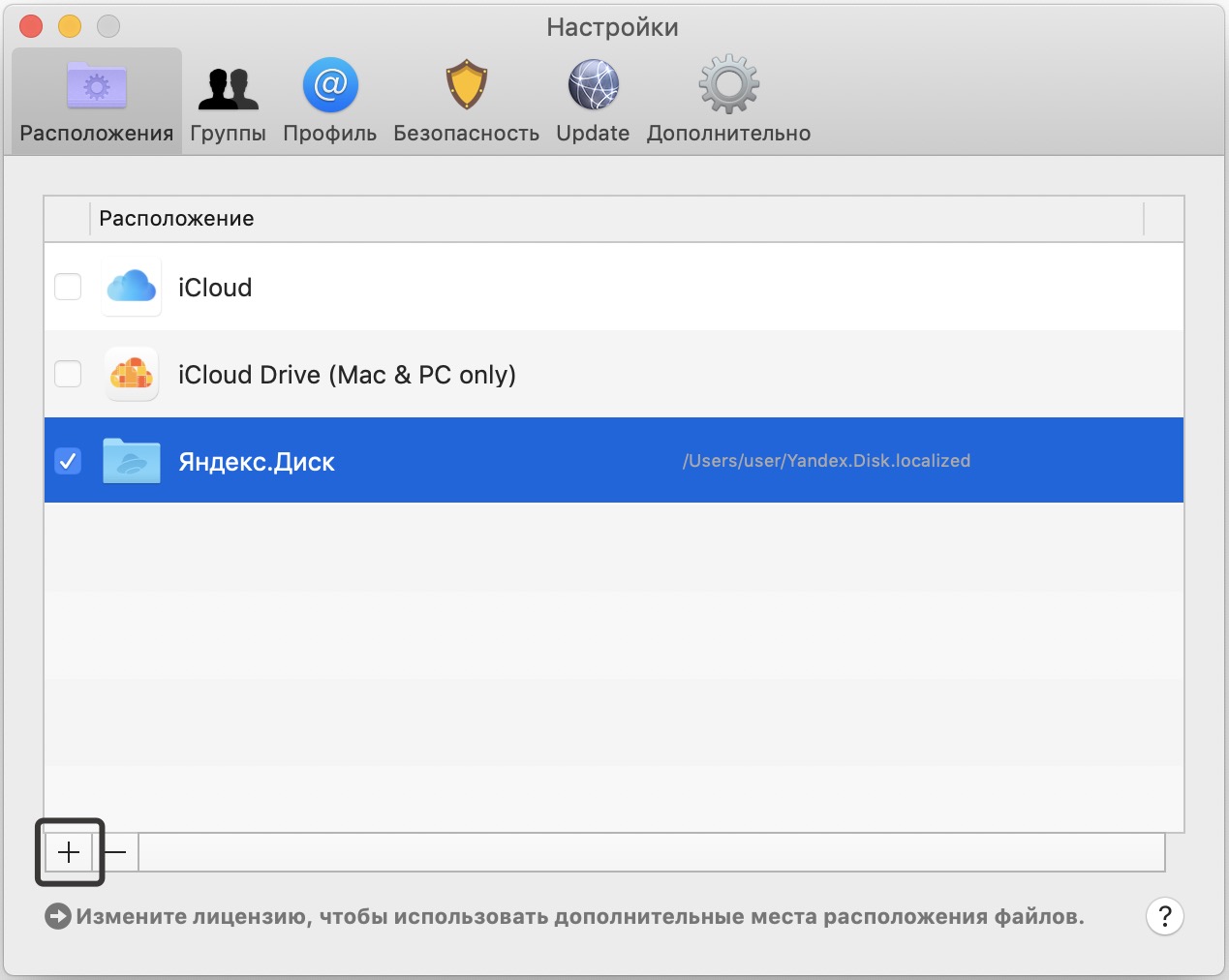Screen dimensions: 1229x980
Task: Click the blue iCloud cloud icon
Action: pos(132,287)
